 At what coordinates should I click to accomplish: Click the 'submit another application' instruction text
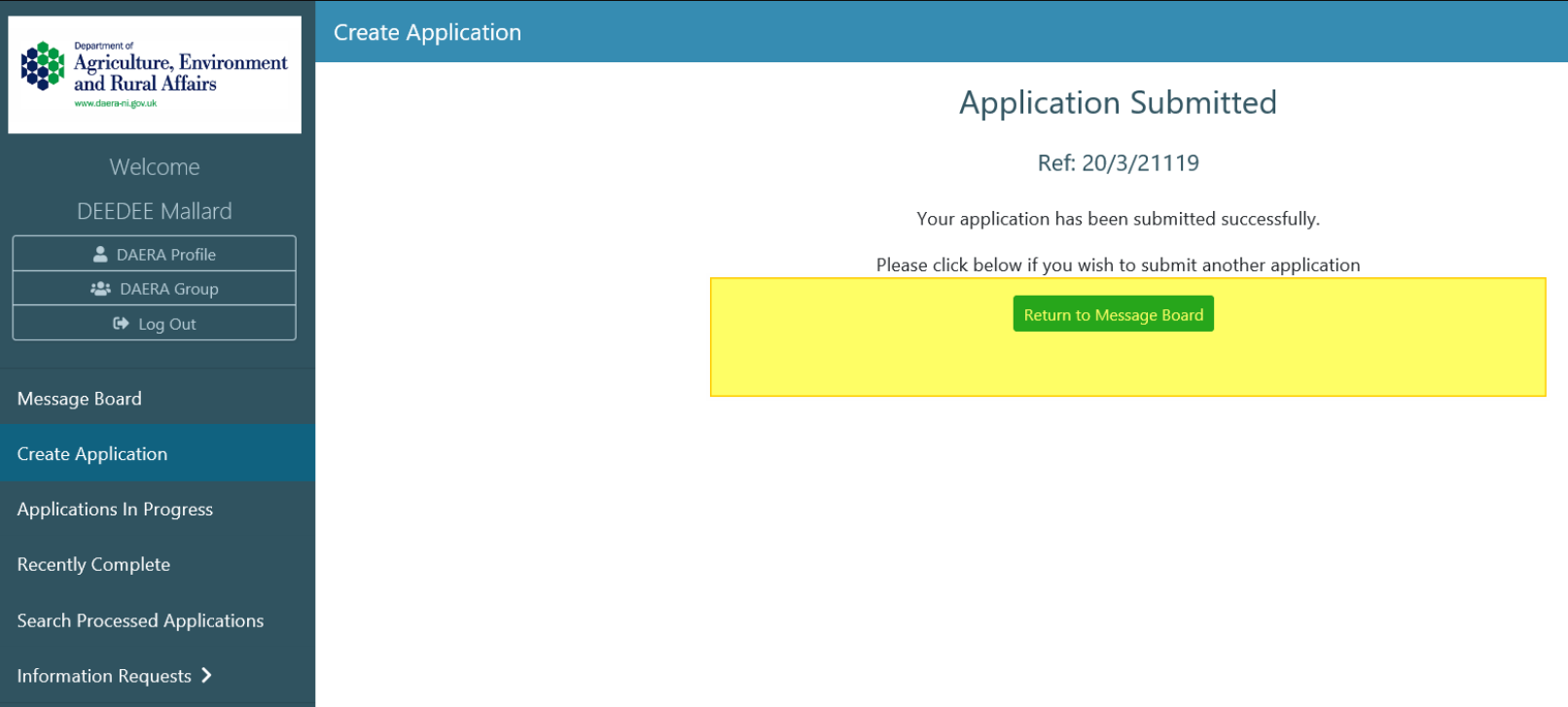pyautogui.click(x=1119, y=265)
